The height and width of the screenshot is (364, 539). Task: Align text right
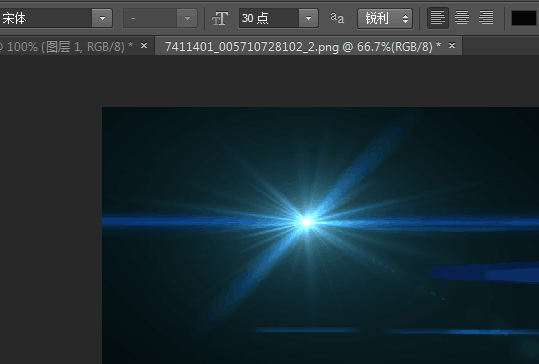coord(486,18)
